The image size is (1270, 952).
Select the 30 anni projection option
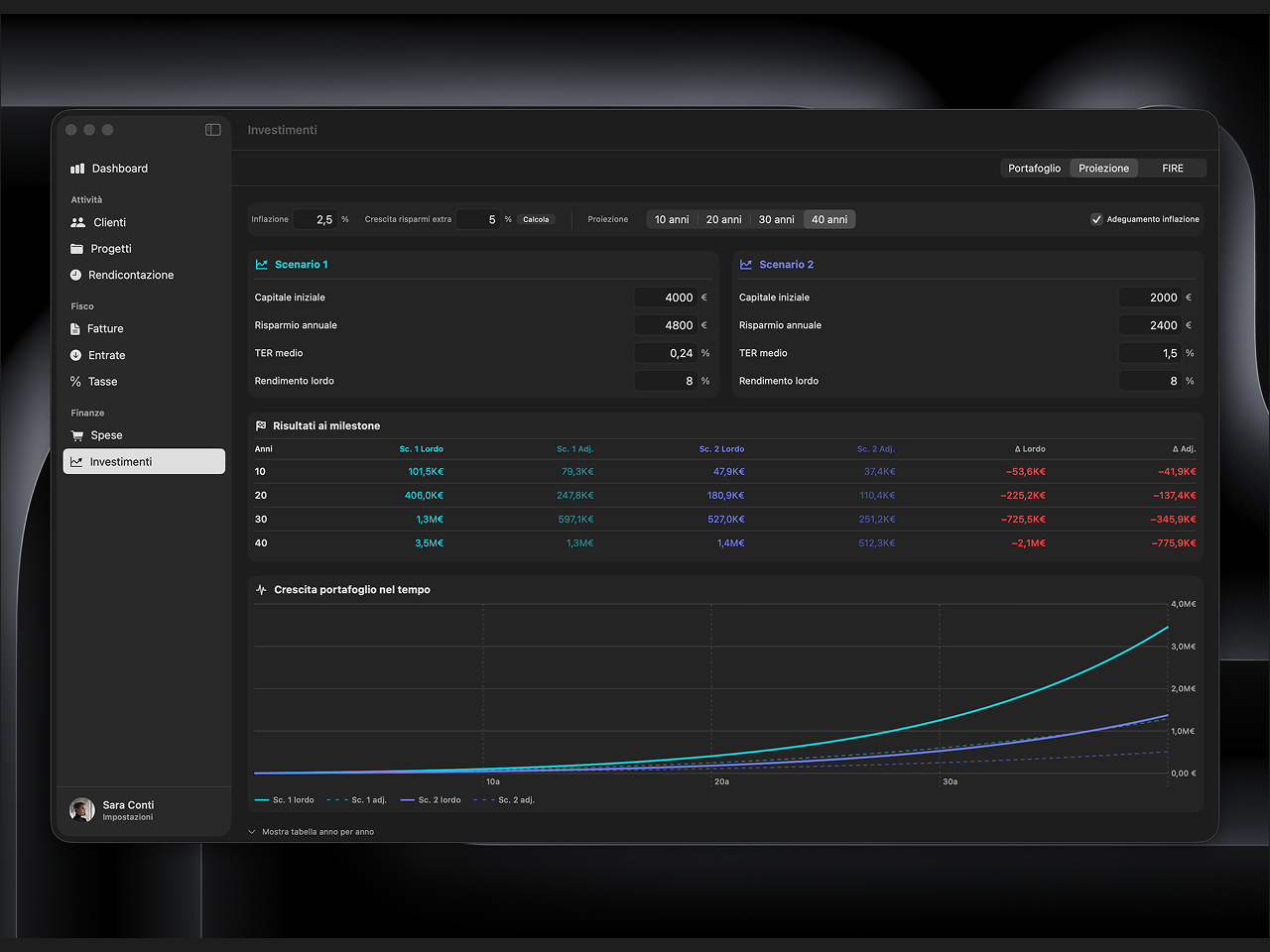pyautogui.click(x=777, y=219)
